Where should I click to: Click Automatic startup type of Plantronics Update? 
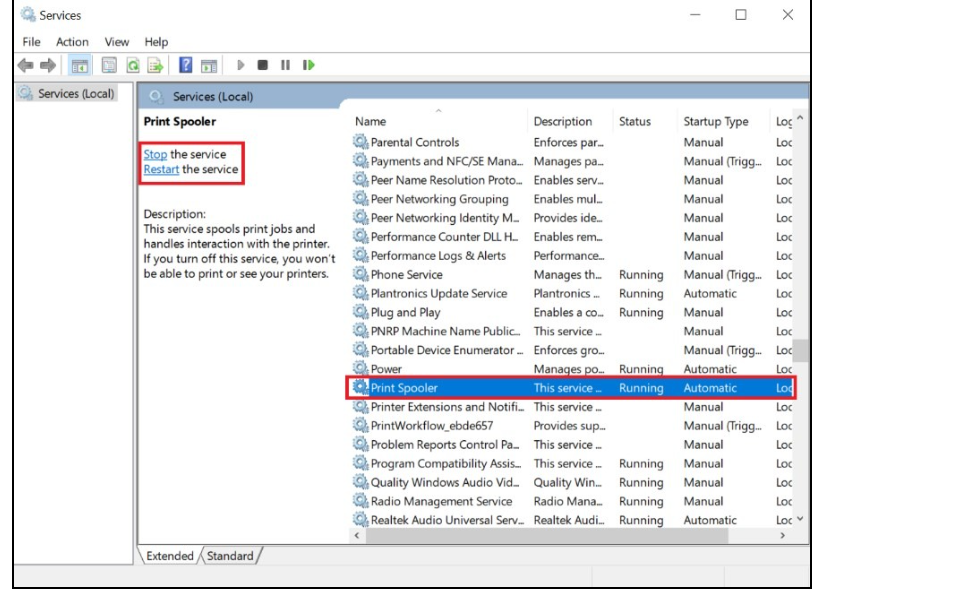710,293
